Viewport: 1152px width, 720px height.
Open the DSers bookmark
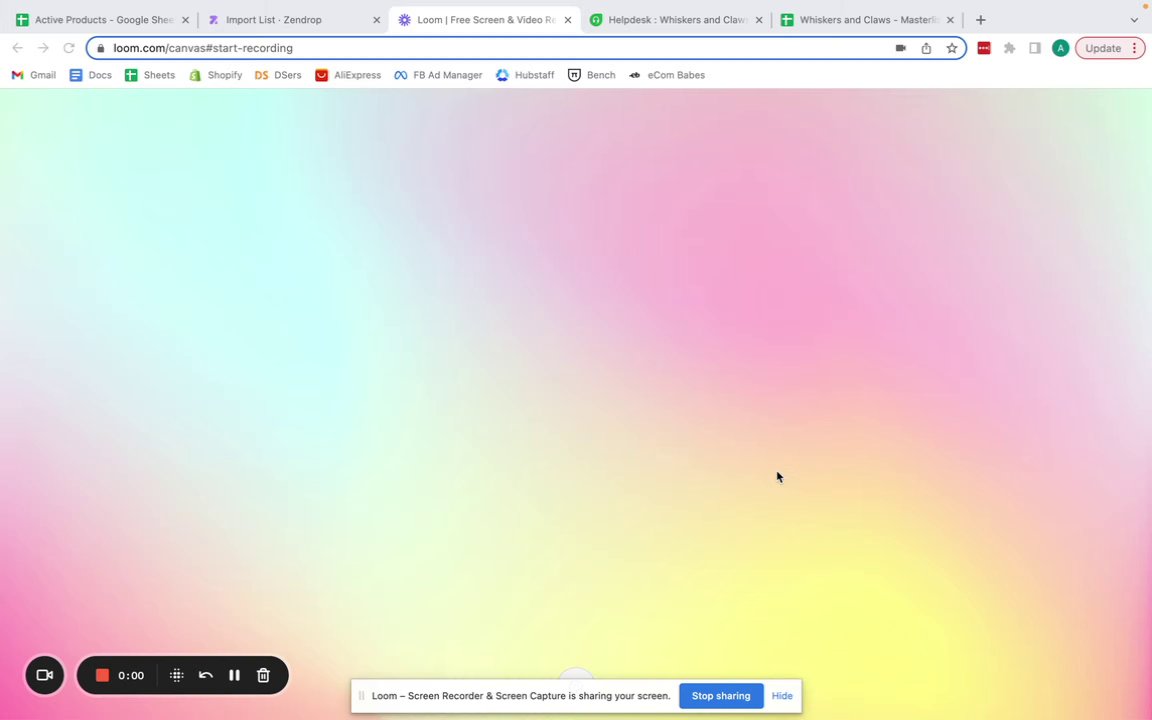pyautogui.click(x=278, y=75)
